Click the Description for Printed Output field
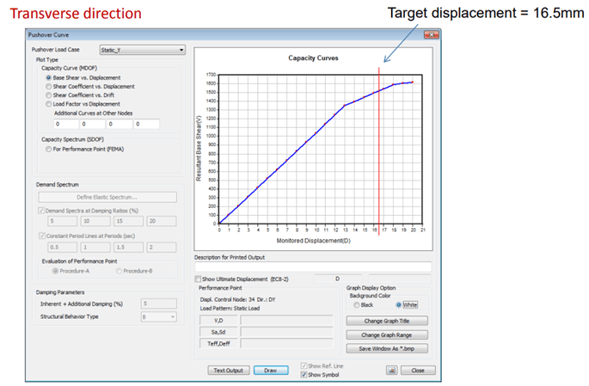Screen dimensions: 589x386 pyautogui.click(x=313, y=267)
